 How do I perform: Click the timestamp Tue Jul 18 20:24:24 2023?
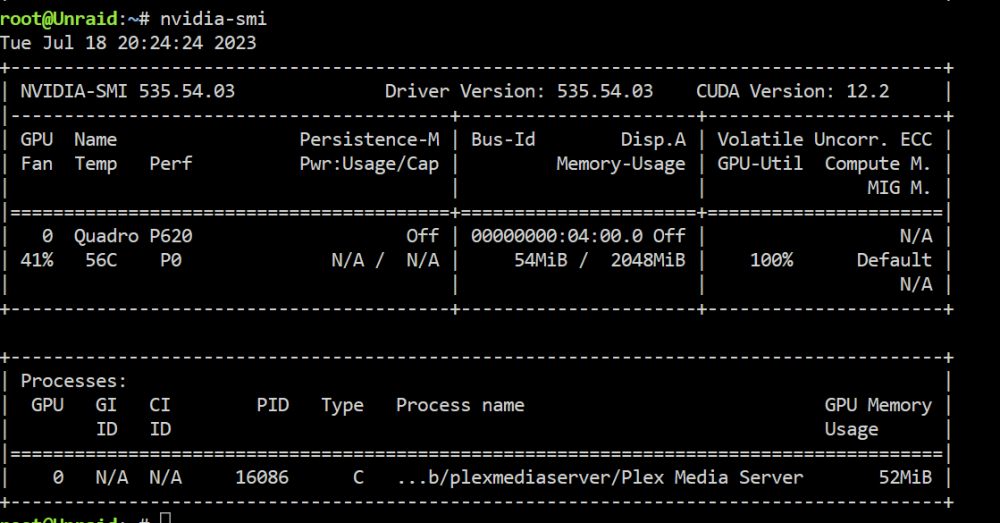pyautogui.click(x=128, y=43)
